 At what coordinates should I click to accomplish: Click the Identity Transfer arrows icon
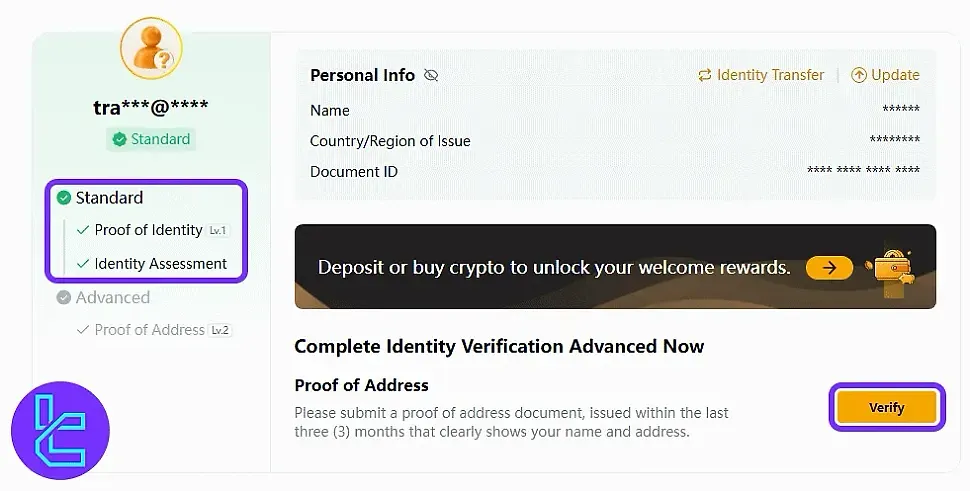(x=705, y=75)
